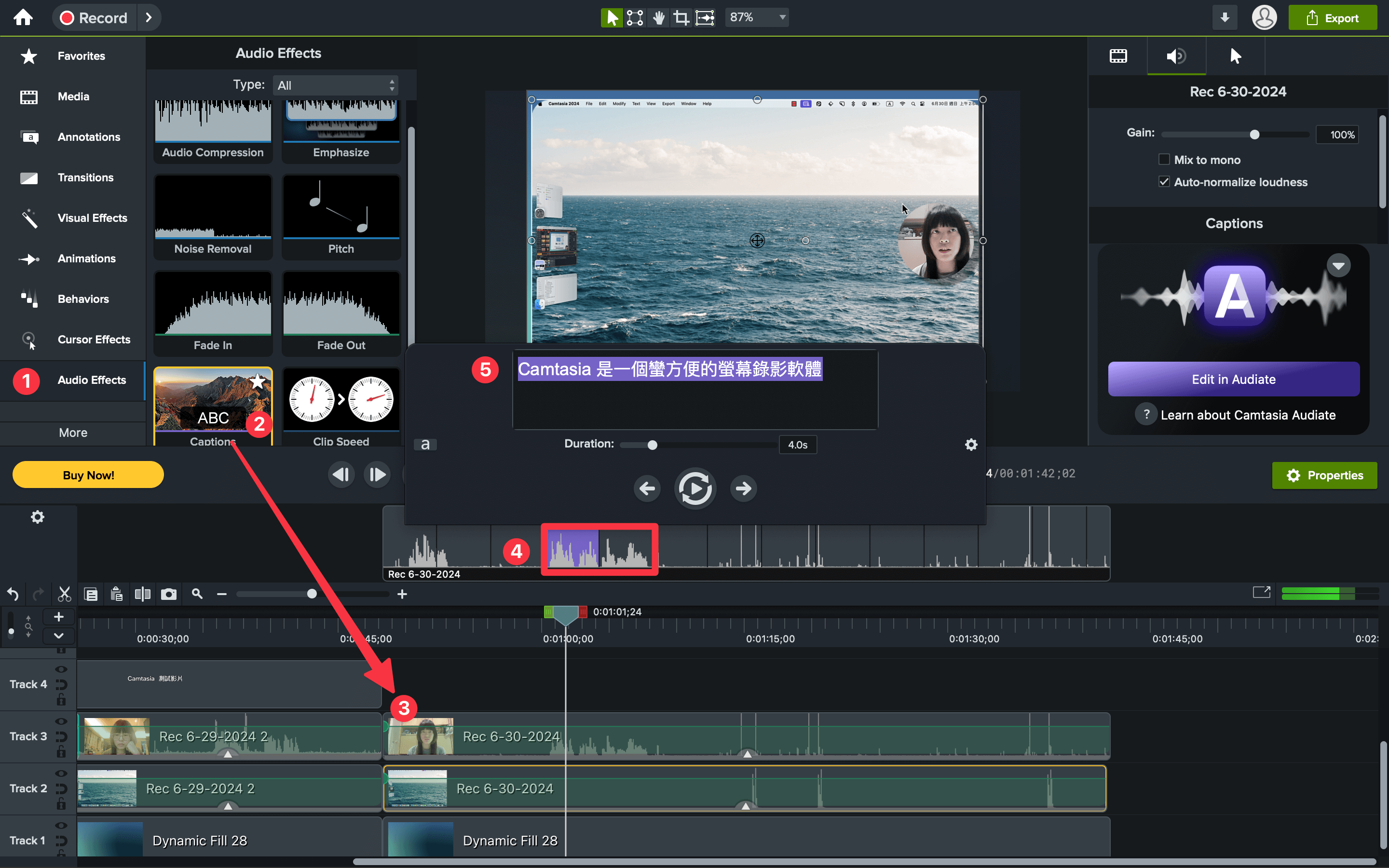
Task: Collapse tracks with chevron below add-track
Action: point(58,635)
